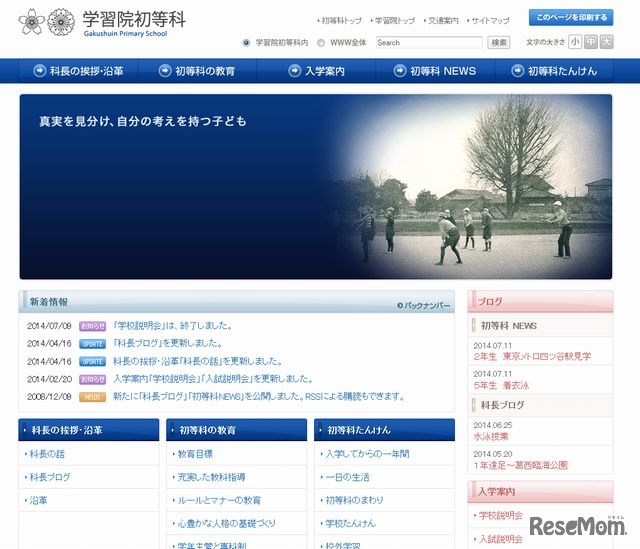This screenshot has width=640, height=549.
Task: Open サイトマップ header link
Action: coord(489,20)
